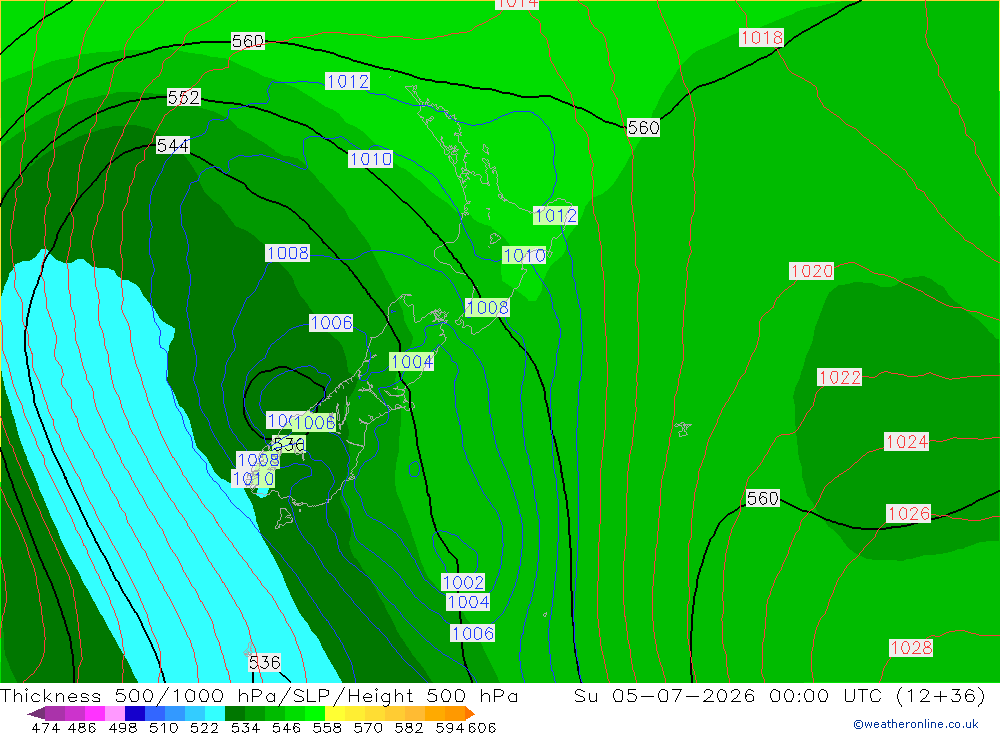Select the blue 1002 pressure label
The width and height of the screenshot is (1000, 733).
click(x=463, y=582)
